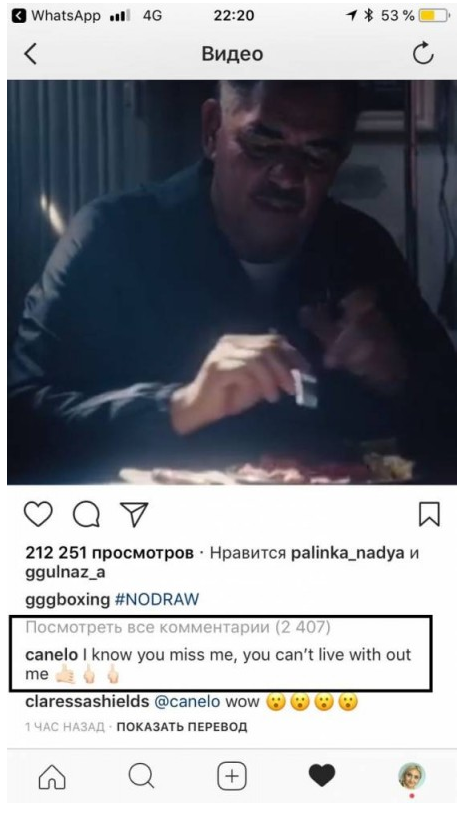Return to WhatsApp via status bar
The width and height of the screenshot is (473, 816).
[x=56, y=16]
